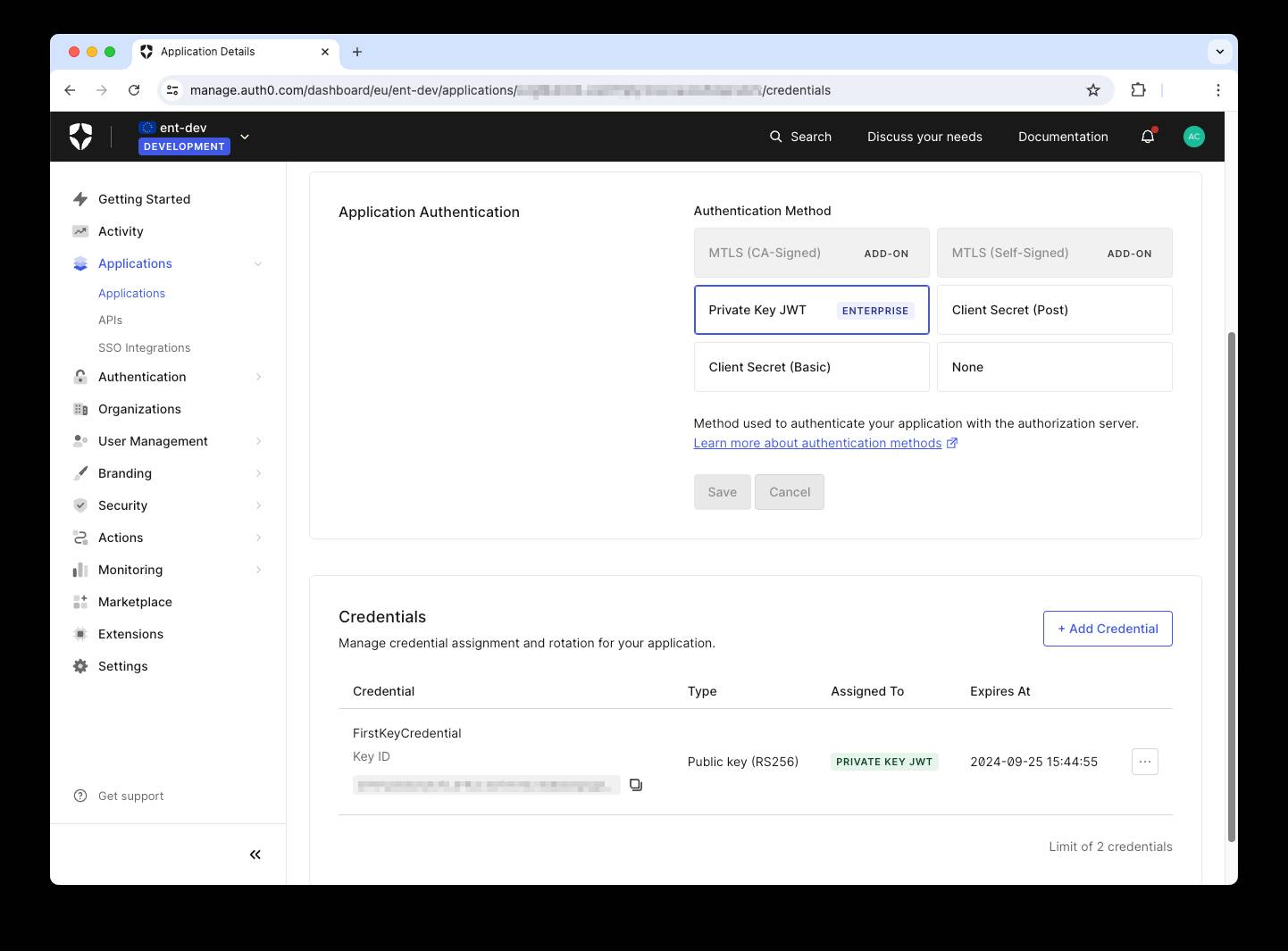
Task: Reload the browser page
Action: point(134,90)
